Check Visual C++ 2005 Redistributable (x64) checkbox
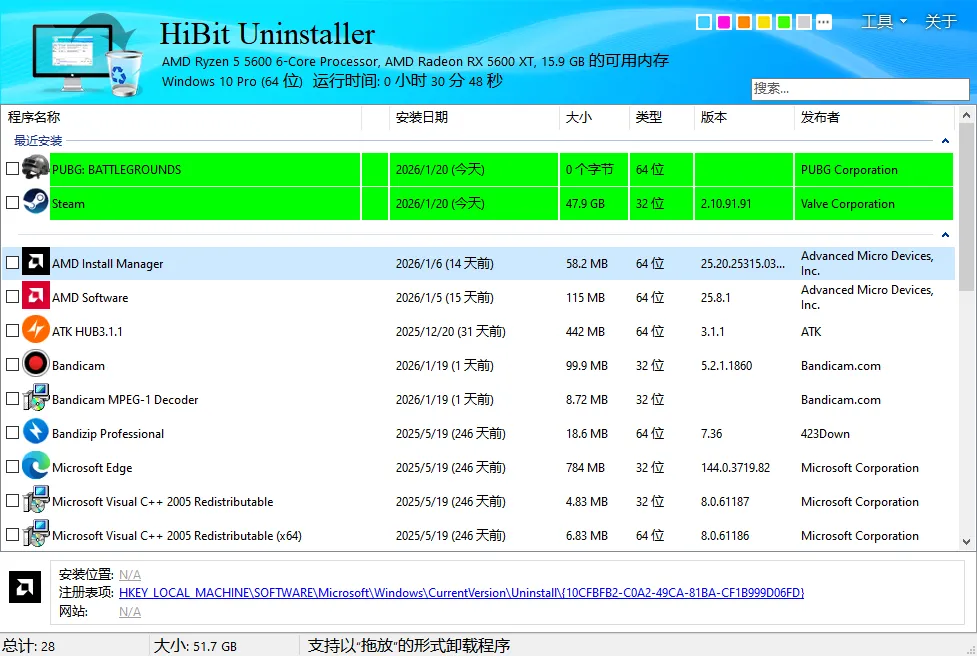 (12, 535)
